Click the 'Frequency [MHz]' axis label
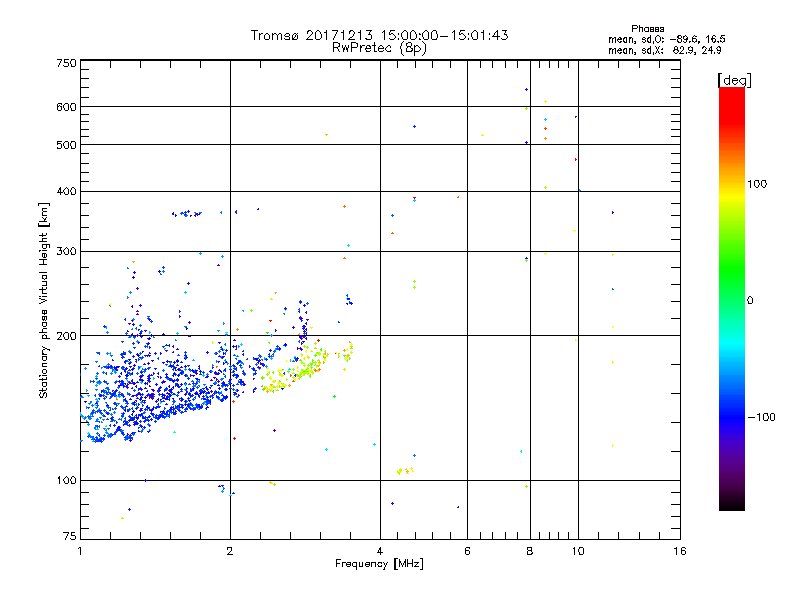The width and height of the screenshot is (800, 600). coord(379,564)
